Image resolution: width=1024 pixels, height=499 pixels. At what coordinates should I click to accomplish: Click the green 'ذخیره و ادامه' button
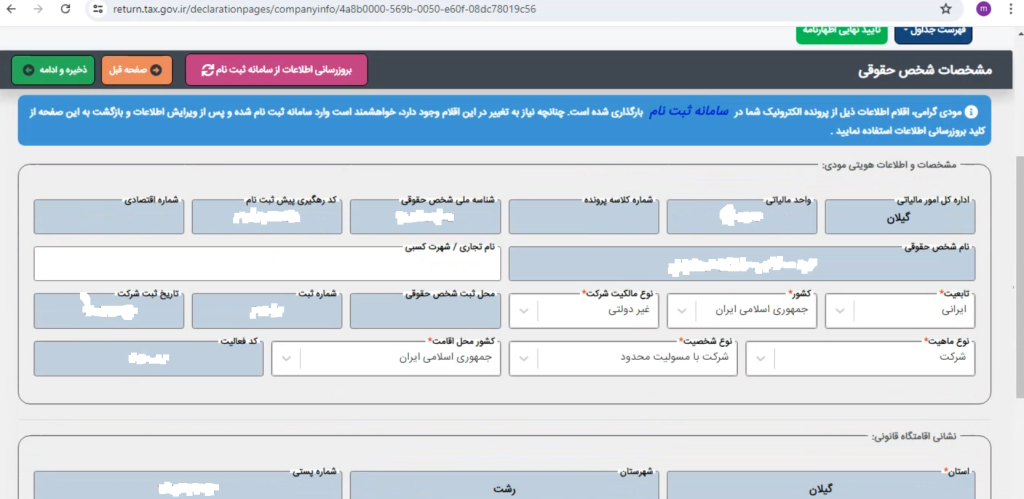[x=53, y=70]
